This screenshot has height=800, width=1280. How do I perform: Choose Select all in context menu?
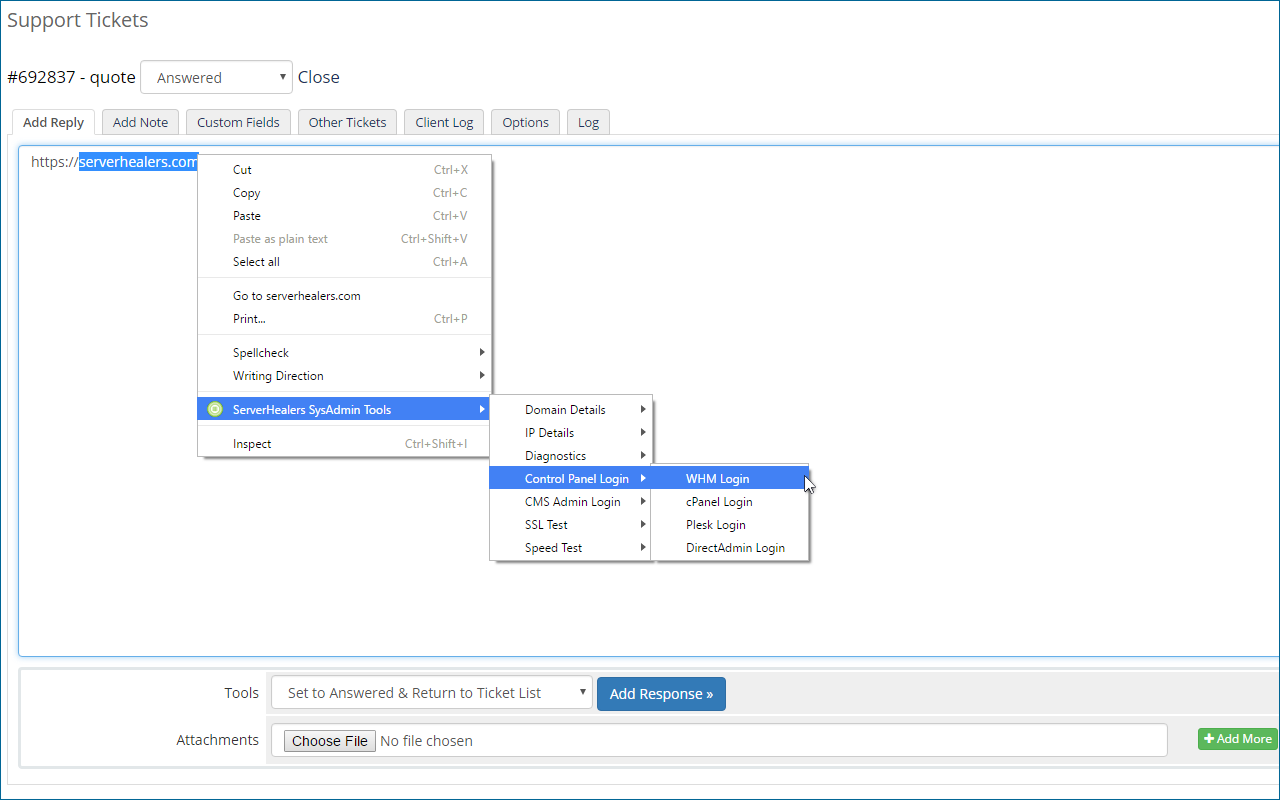click(345, 262)
